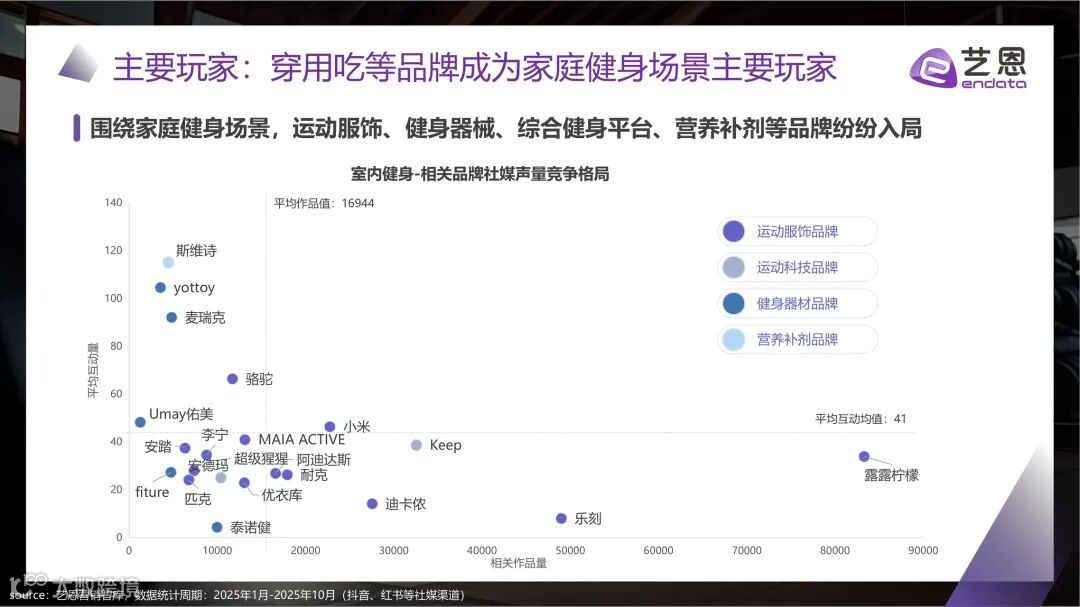Click the 80 tick on the y-axis
The height and width of the screenshot is (607, 1080).
116,346
